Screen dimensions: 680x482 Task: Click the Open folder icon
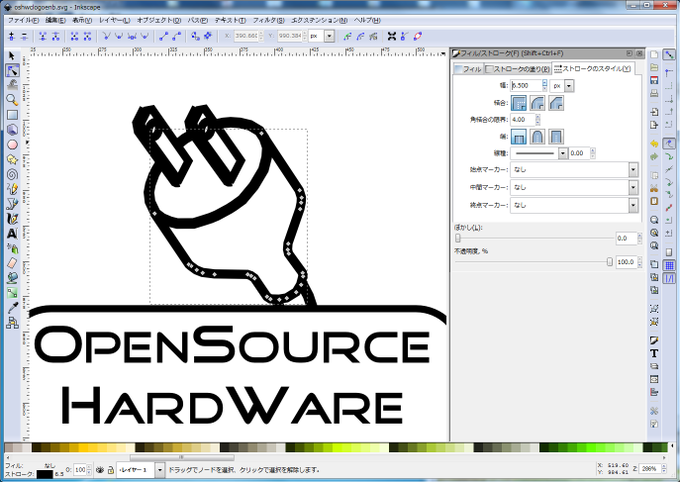(x=654, y=67)
